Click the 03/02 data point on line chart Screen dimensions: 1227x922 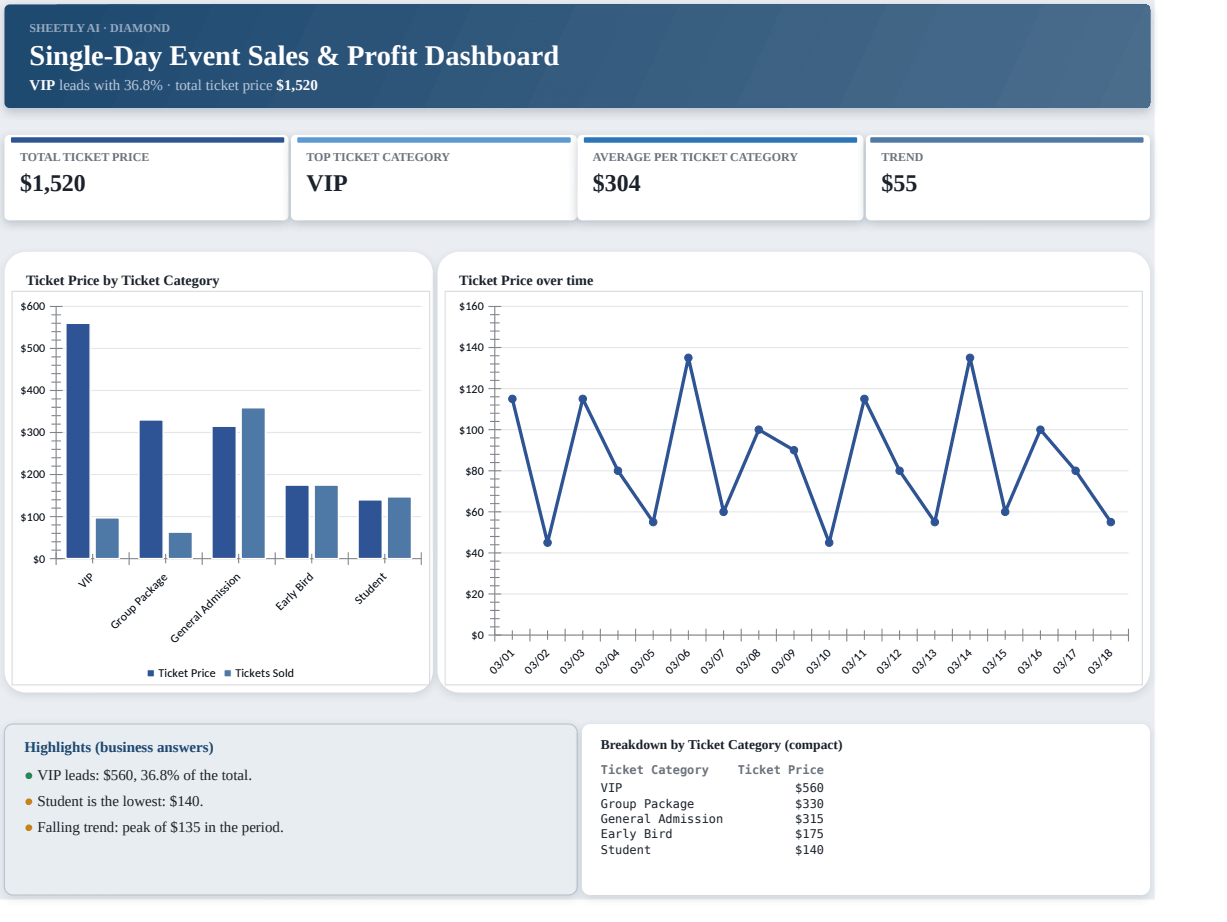point(547,542)
